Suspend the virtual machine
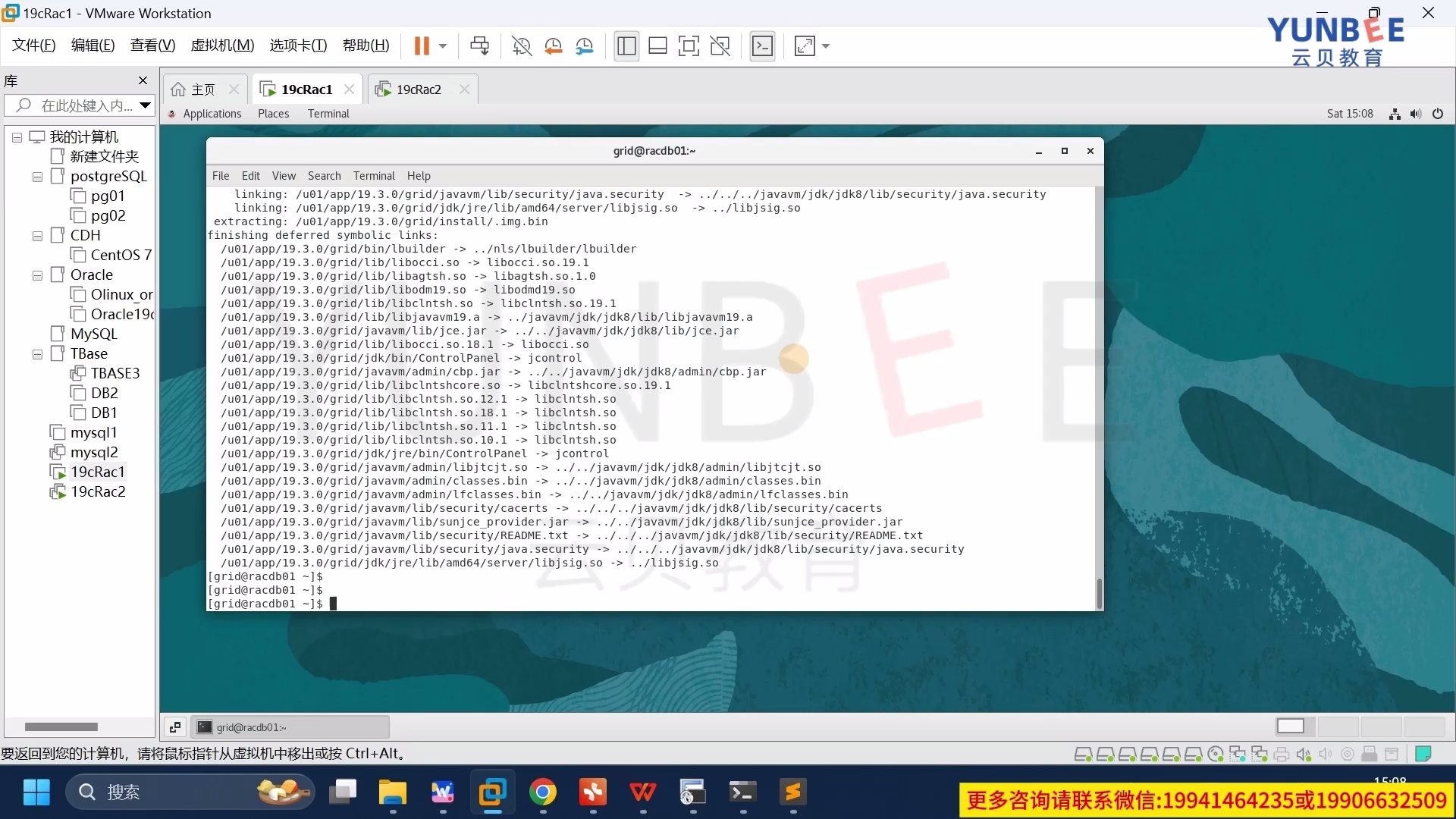The image size is (1456, 819). [x=423, y=45]
